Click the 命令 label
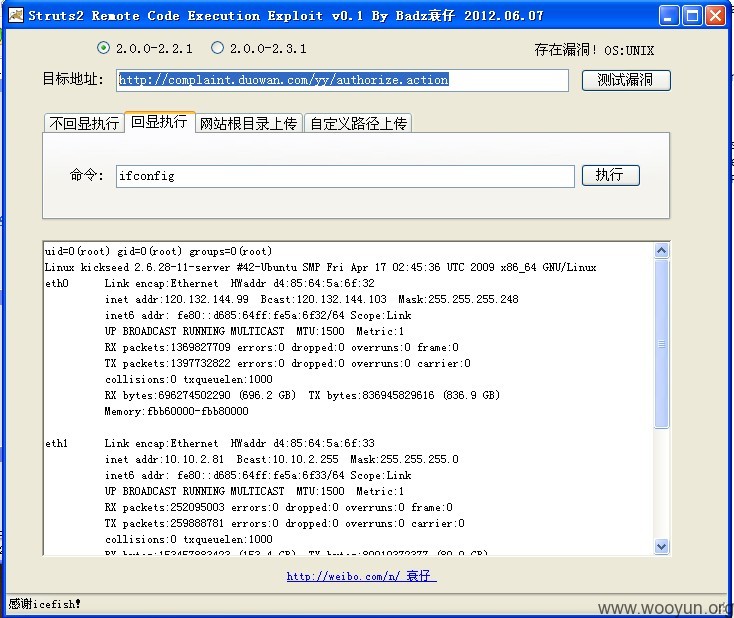This screenshot has width=734, height=618. 87,175
